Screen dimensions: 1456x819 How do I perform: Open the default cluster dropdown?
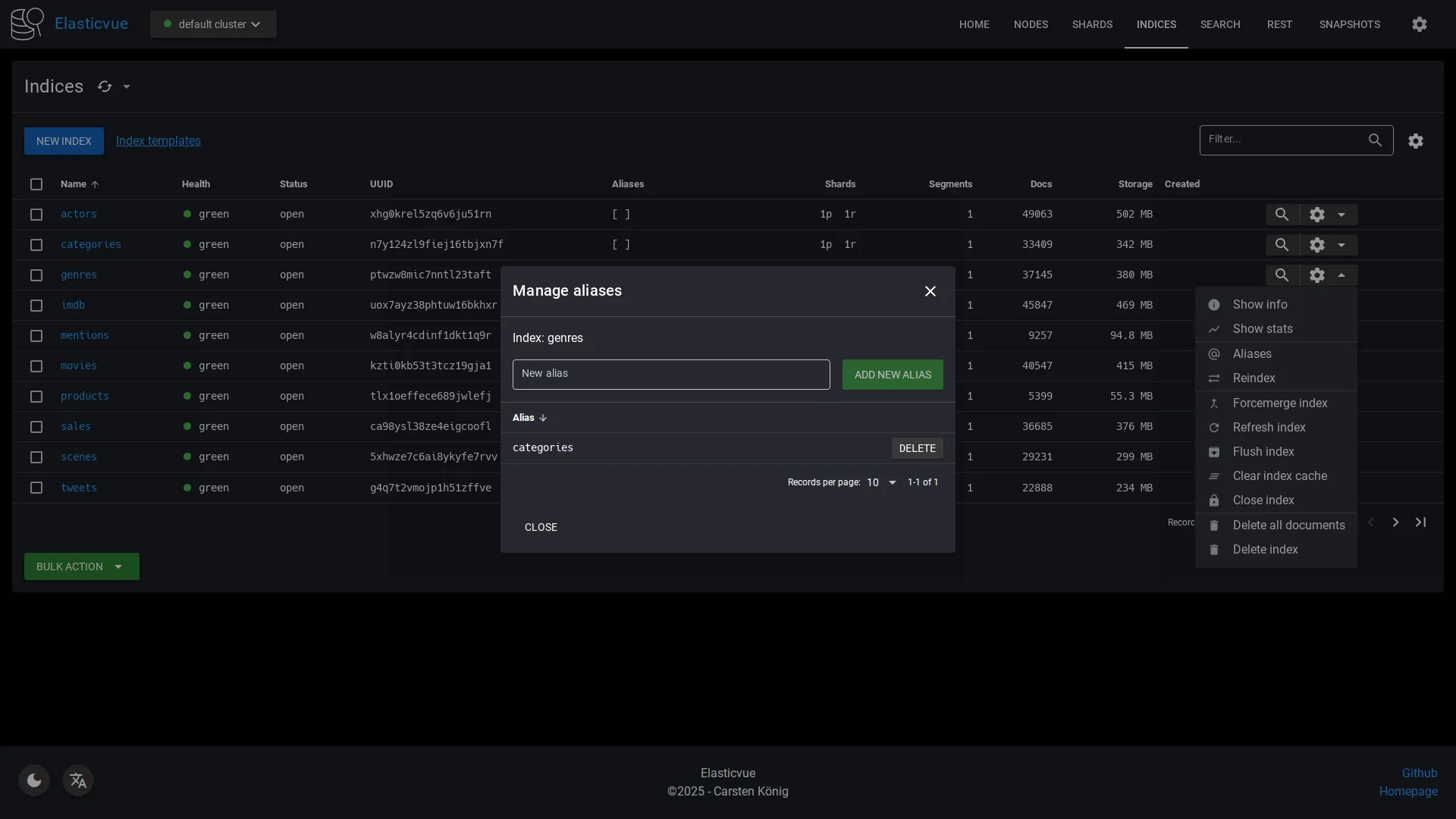point(212,24)
